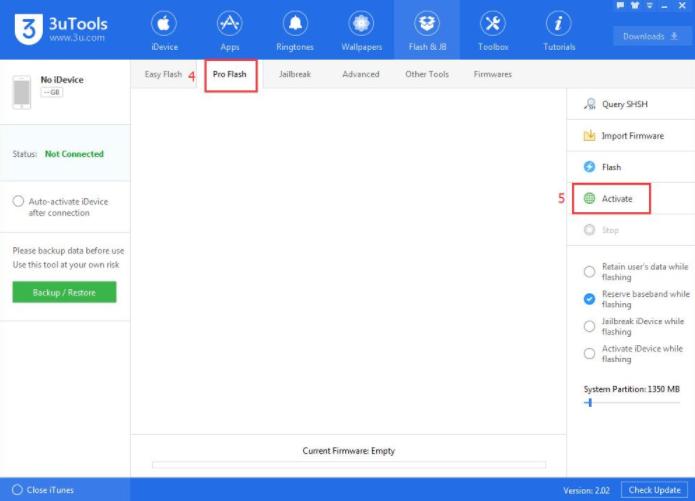
Task: Switch to the Easy Flash tab
Action: (x=163, y=74)
